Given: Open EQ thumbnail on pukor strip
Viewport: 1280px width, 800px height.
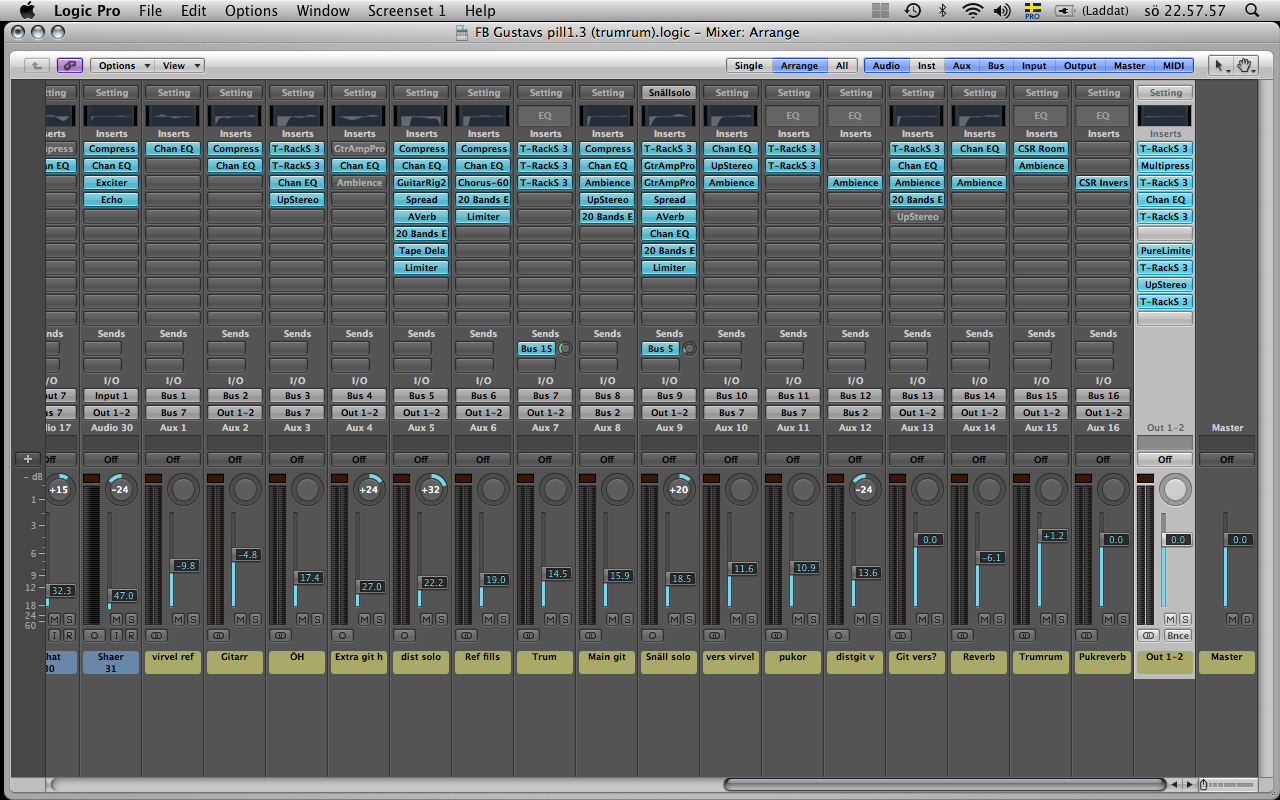Looking at the screenshot, I should [793, 116].
